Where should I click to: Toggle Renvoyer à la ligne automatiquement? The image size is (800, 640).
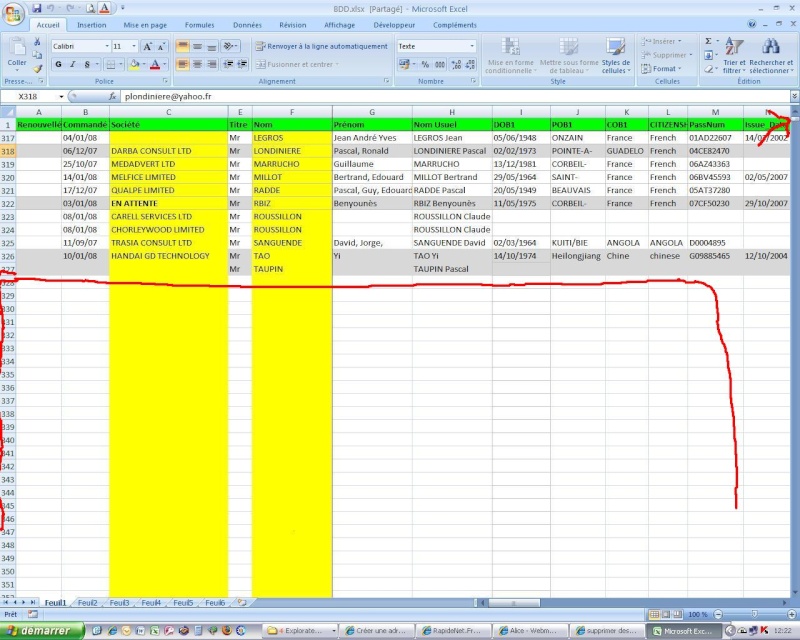[x=320, y=46]
